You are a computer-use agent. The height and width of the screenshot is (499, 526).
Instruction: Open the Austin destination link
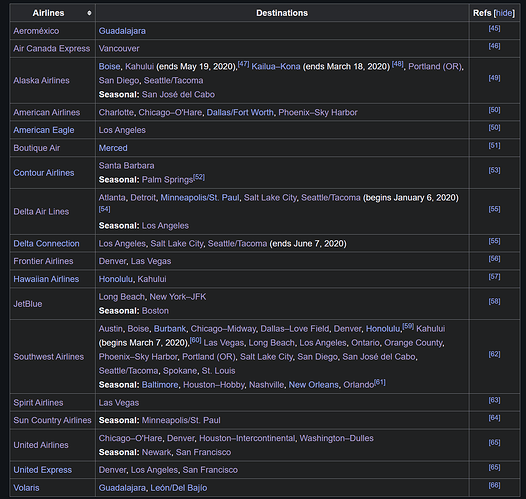(x=111, y=329)
